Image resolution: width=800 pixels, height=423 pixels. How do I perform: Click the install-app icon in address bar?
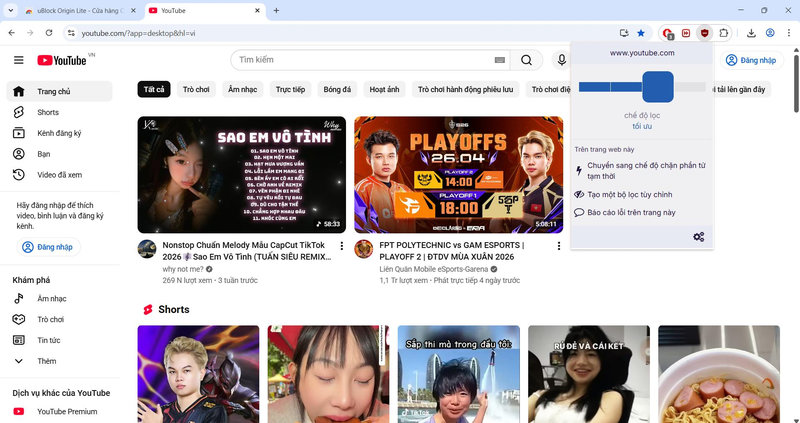[x=623, y=33]
